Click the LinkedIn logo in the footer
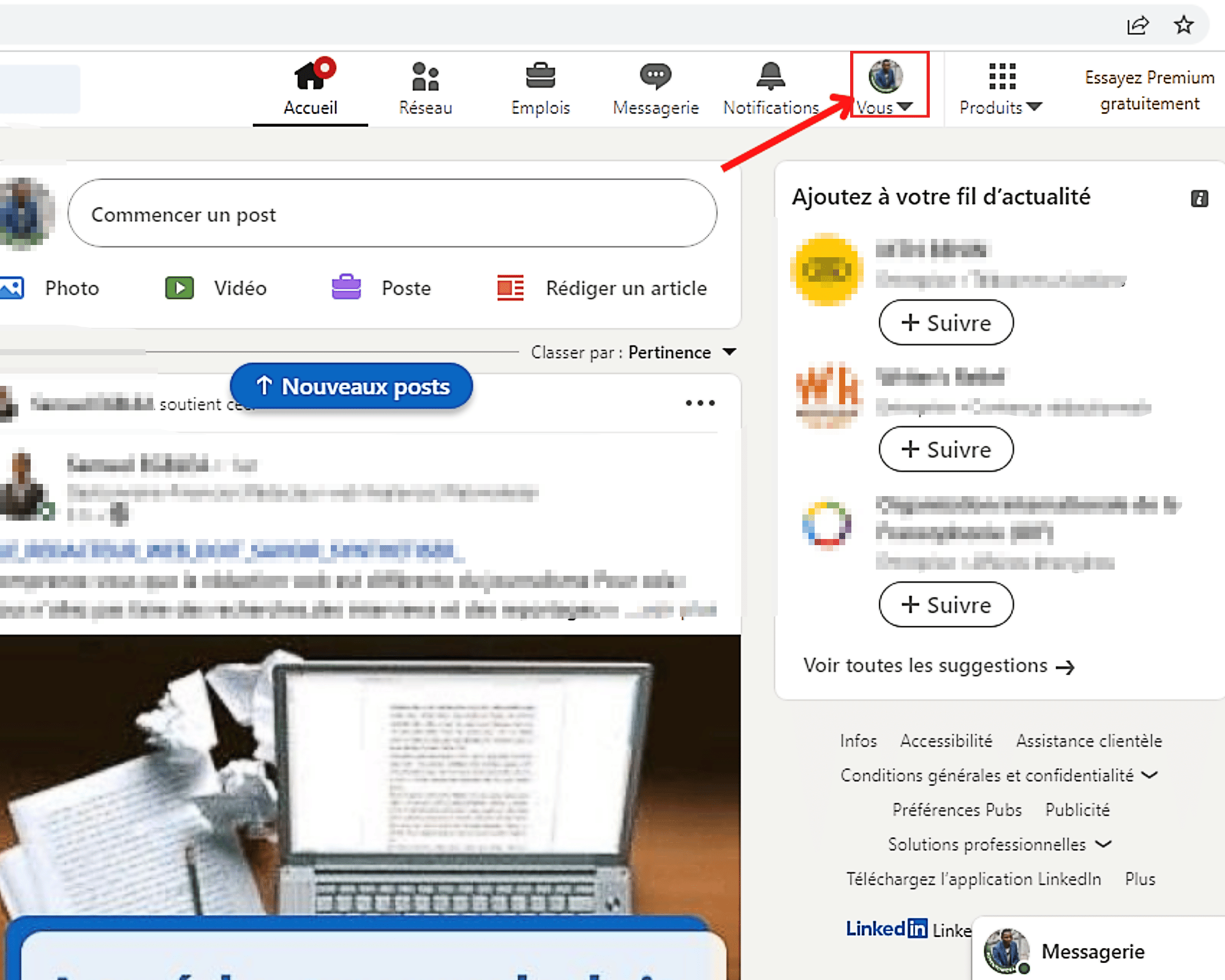The width and height of the screenshot is (1225, 980). point(886,929)
